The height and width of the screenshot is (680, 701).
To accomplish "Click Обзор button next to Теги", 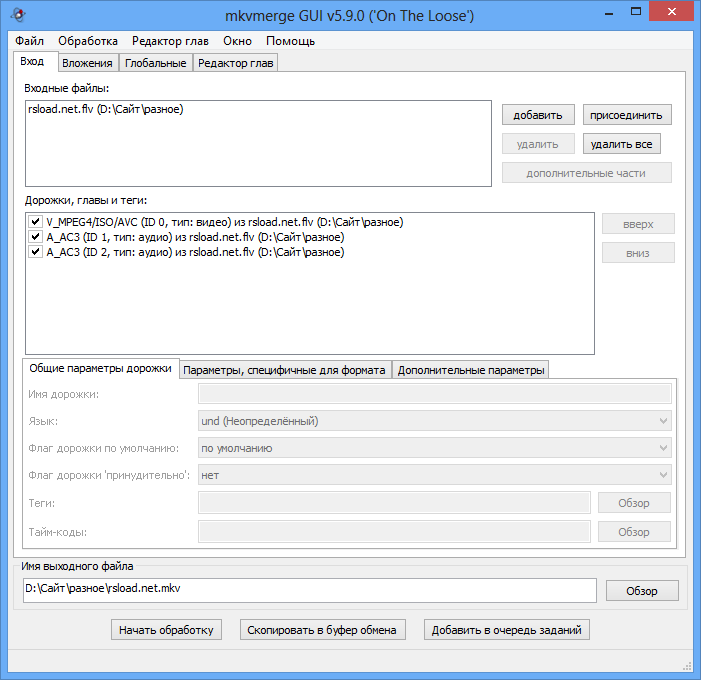I will pos(634,503).
